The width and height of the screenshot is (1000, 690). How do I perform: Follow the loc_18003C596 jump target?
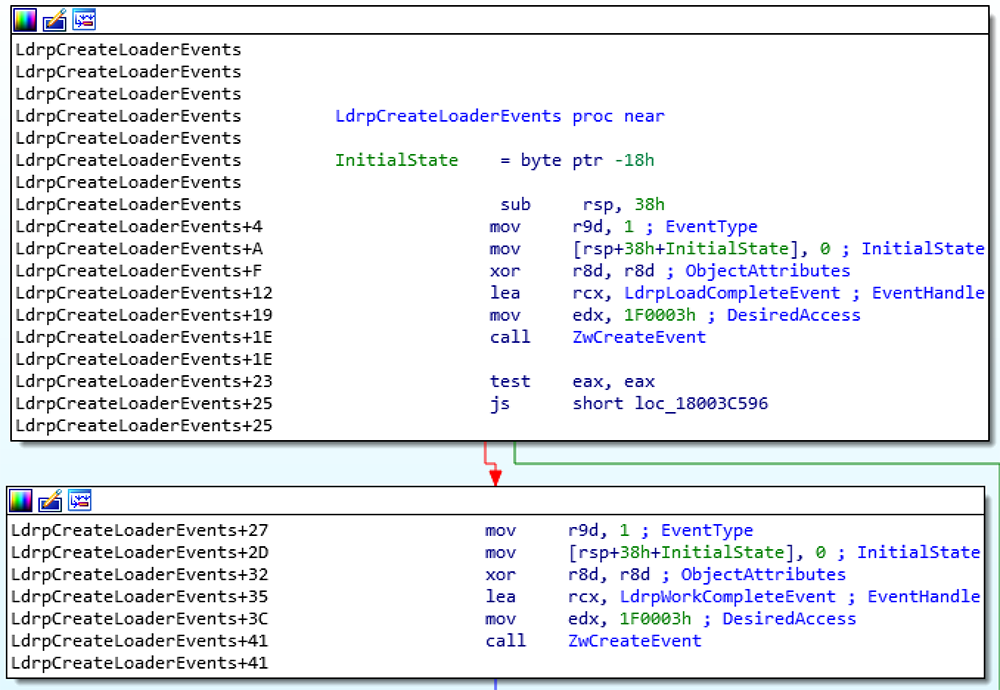pos(702,404)
